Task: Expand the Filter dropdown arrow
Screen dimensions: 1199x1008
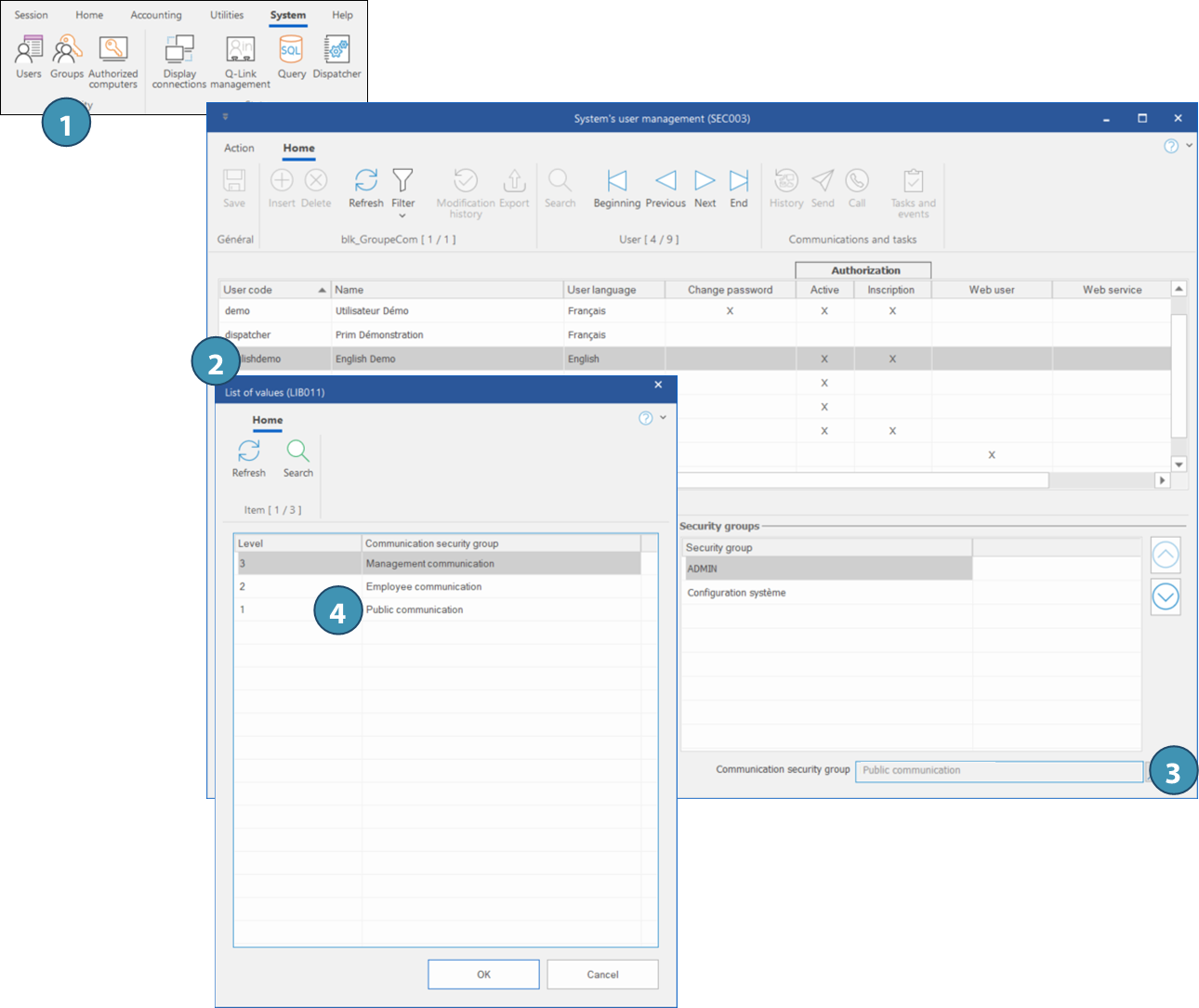Action: tap(402, 216)
